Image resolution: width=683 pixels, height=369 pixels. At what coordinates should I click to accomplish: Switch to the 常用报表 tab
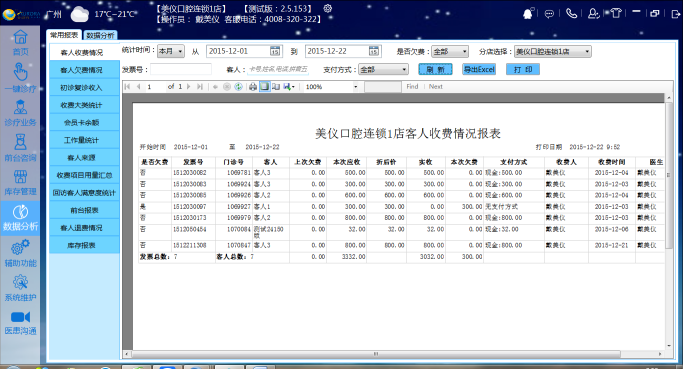64,35
